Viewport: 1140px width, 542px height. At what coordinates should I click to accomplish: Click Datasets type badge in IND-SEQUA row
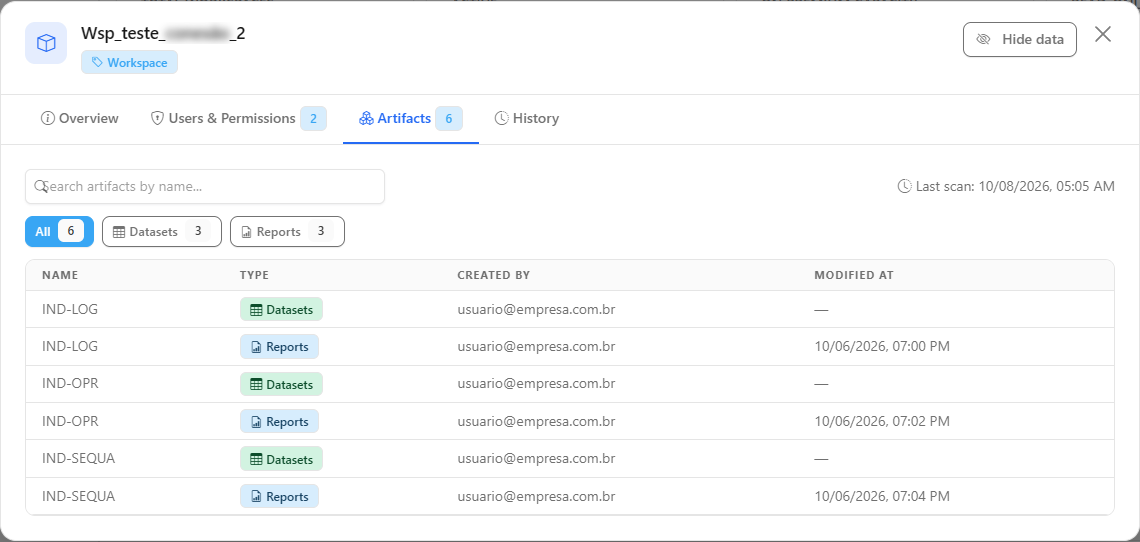(281, 459)
